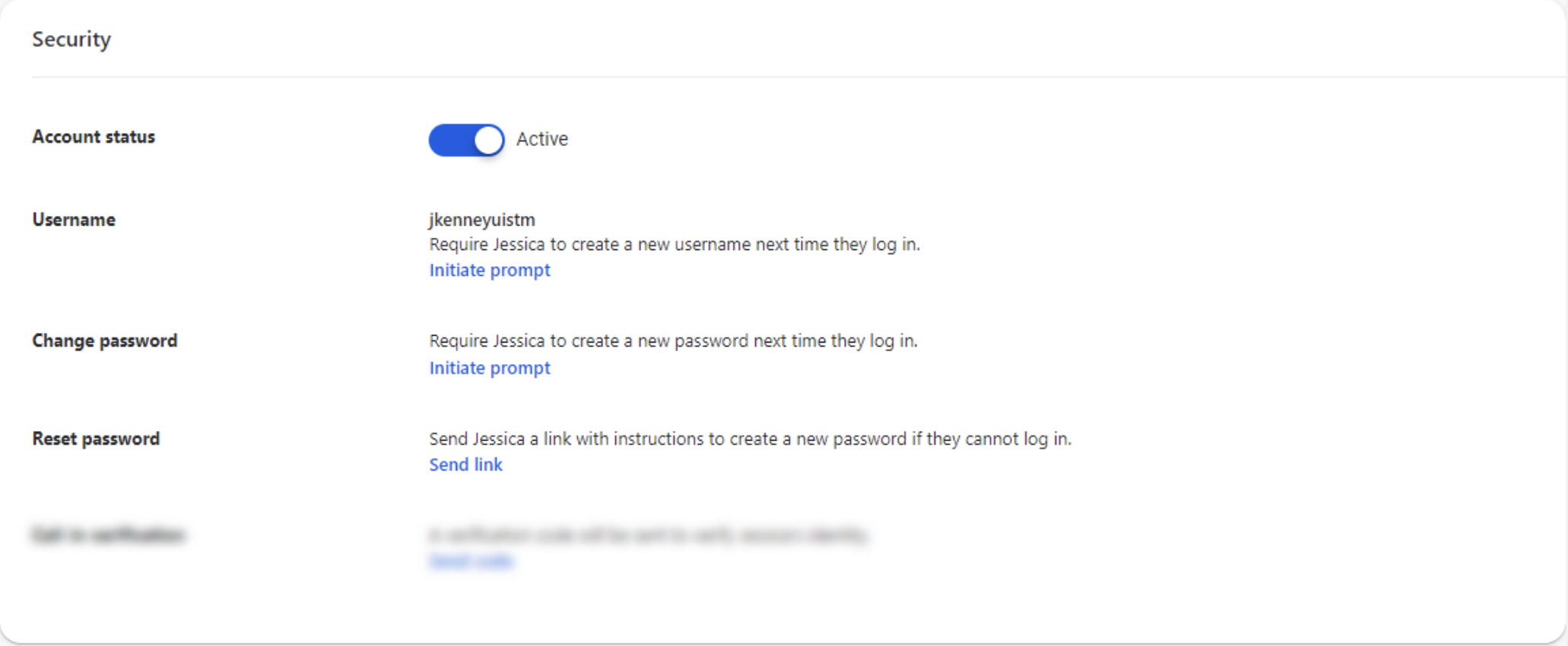Click the divider line below Security heading
Viewport: 1568px width, 646px height.
[x=760, y=77]
